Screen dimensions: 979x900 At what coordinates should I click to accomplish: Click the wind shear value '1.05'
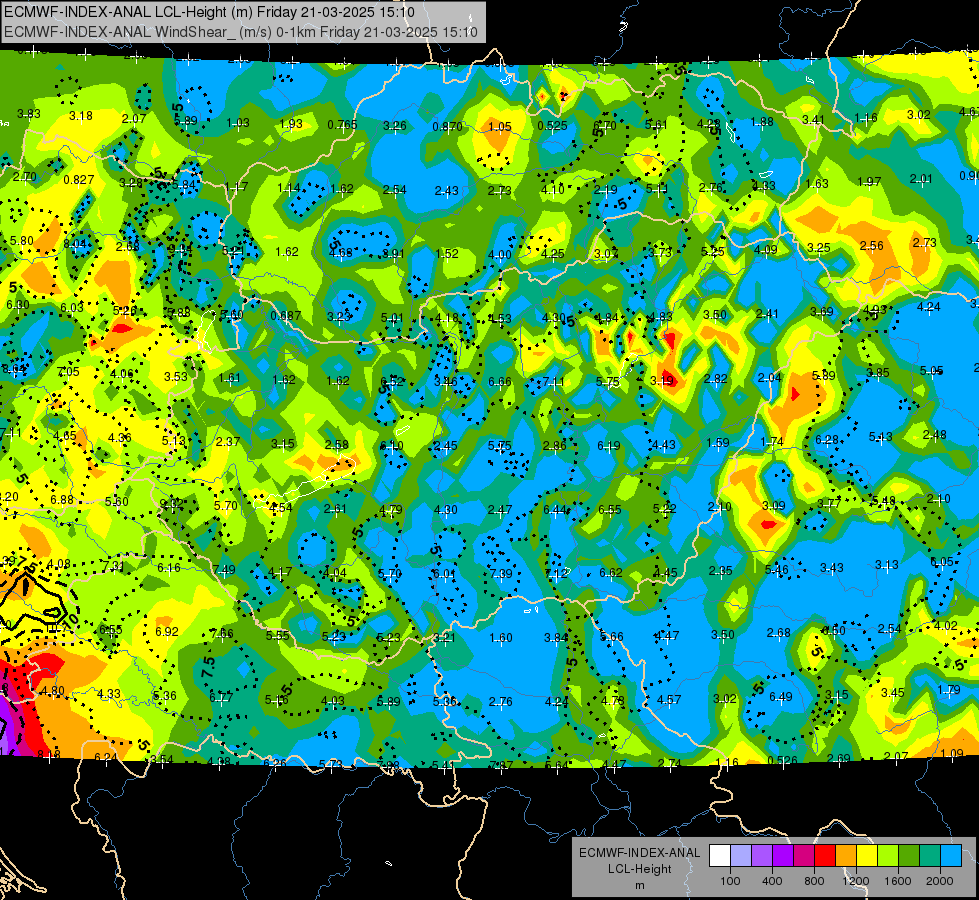tap(499, 127)
